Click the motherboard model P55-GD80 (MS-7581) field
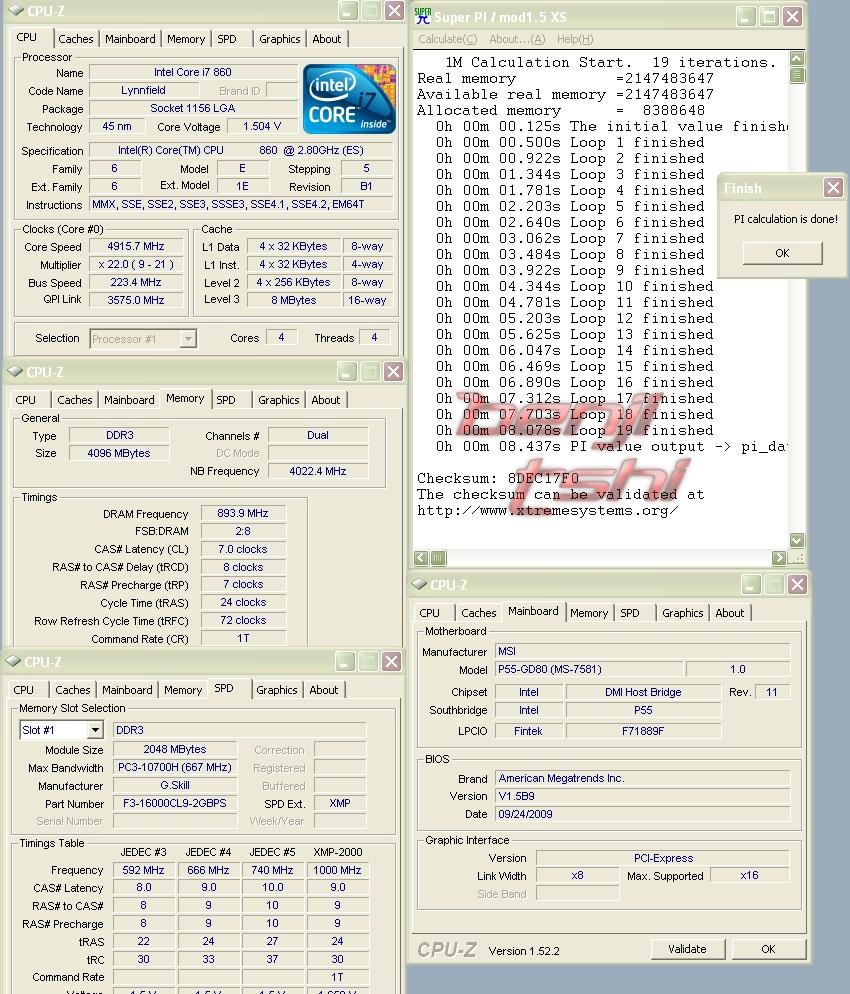Screen dimensions: 850x994 (x=589, y=669)
